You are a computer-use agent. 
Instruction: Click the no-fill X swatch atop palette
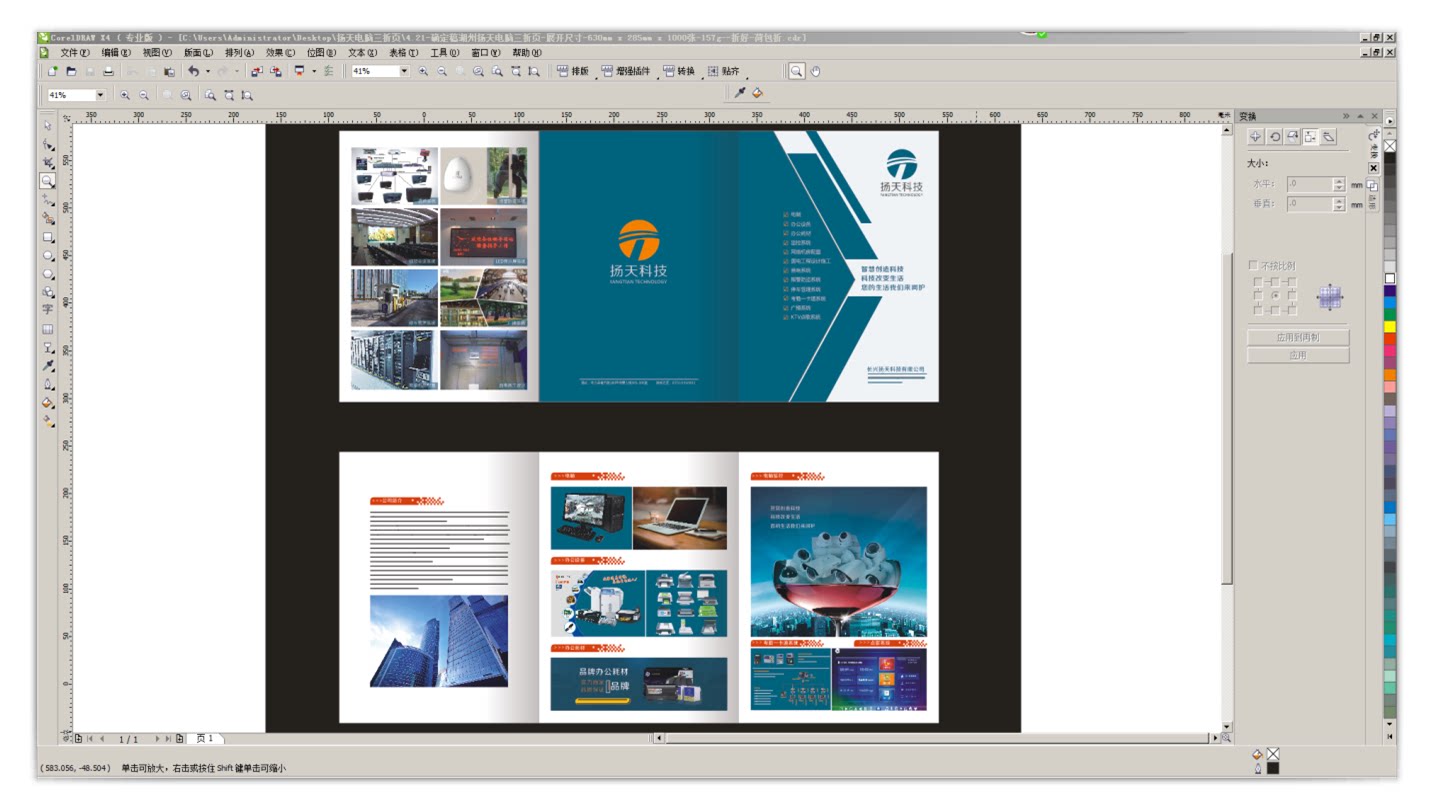[1390, 146]
